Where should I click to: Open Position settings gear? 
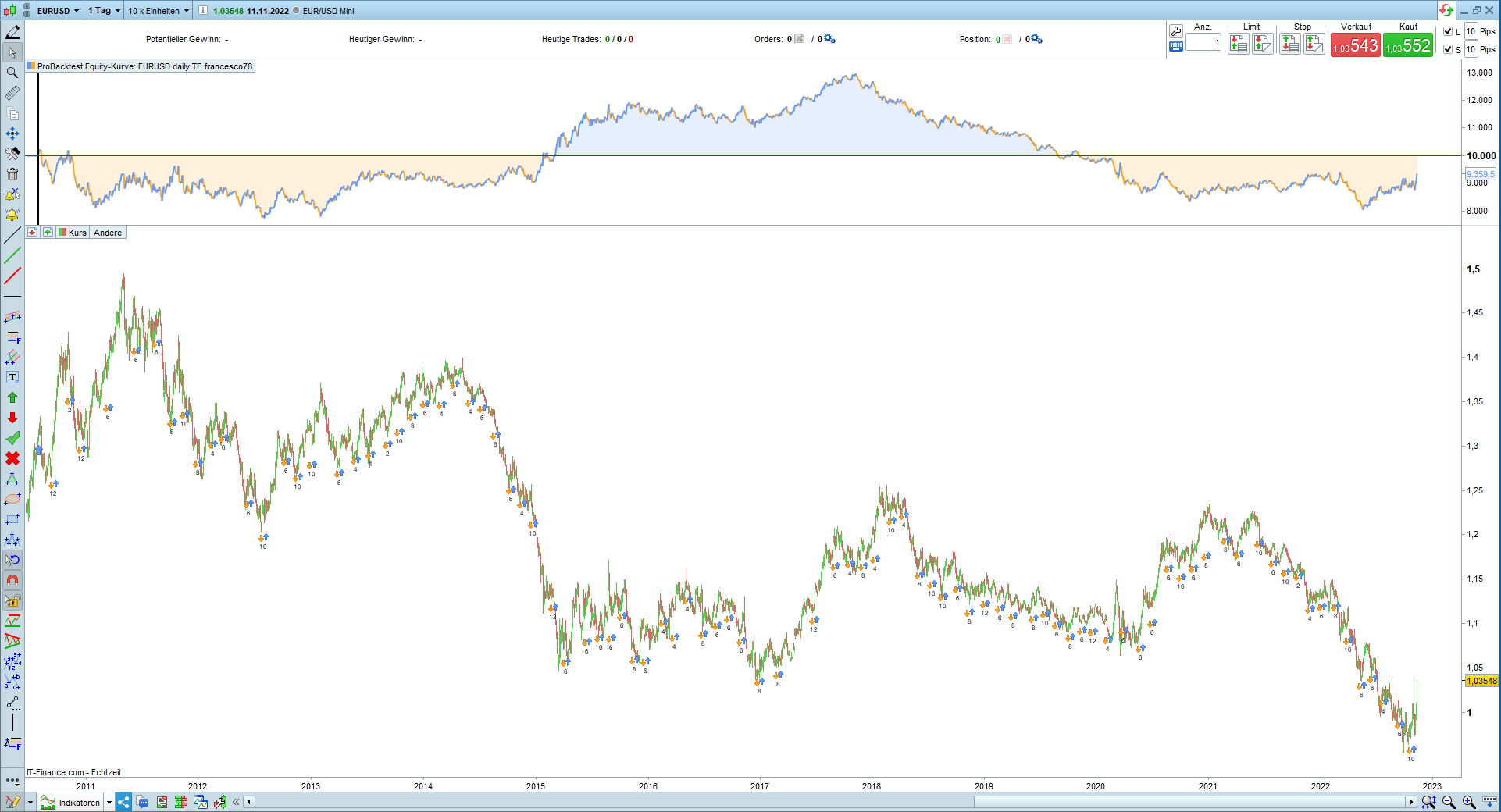pyautogui.click(x=1036, y=39)
